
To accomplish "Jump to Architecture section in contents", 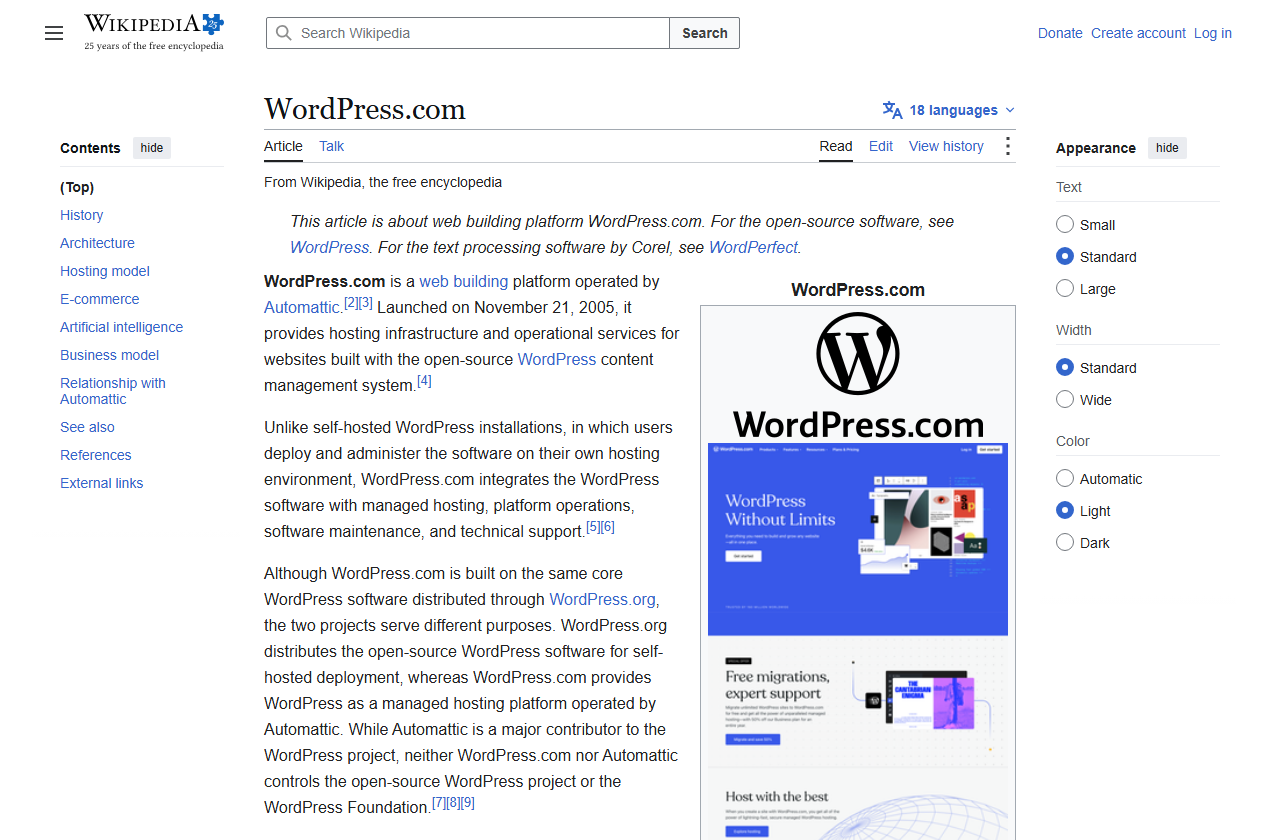I will [97, 243].
